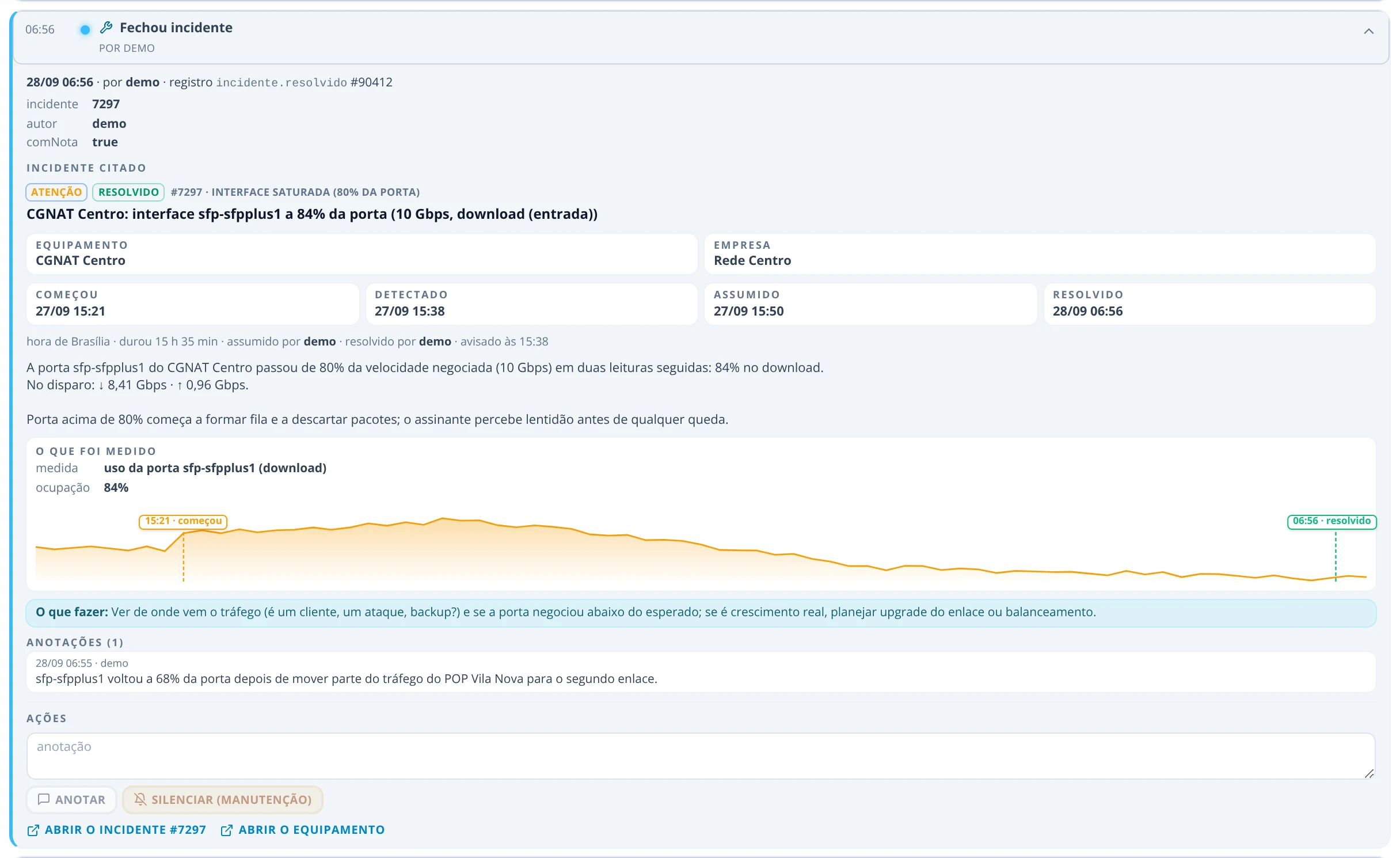The image size is (1400, 858).
Task: Click the speech bubble icon in ANOTAR
Action: (43, 799)
